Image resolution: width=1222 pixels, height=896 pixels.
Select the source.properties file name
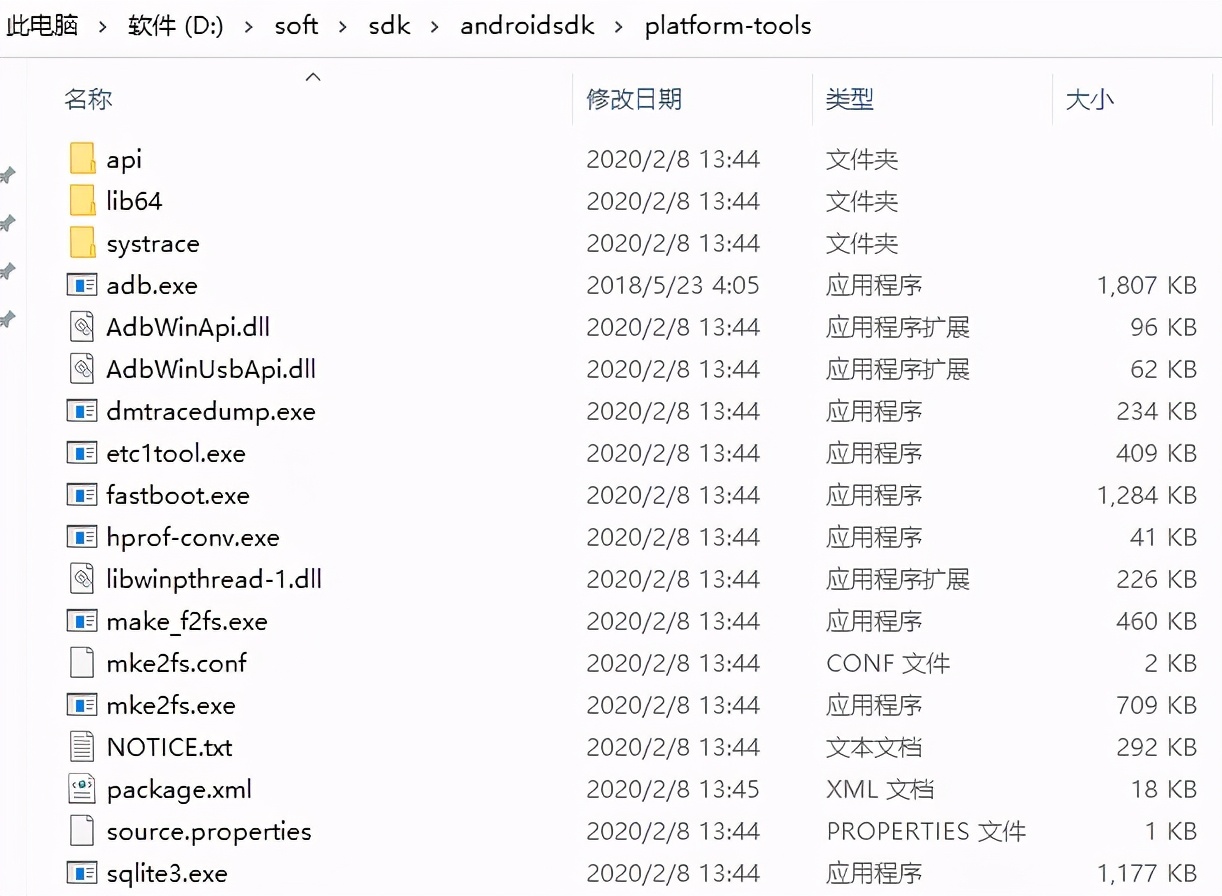point(209,831)
